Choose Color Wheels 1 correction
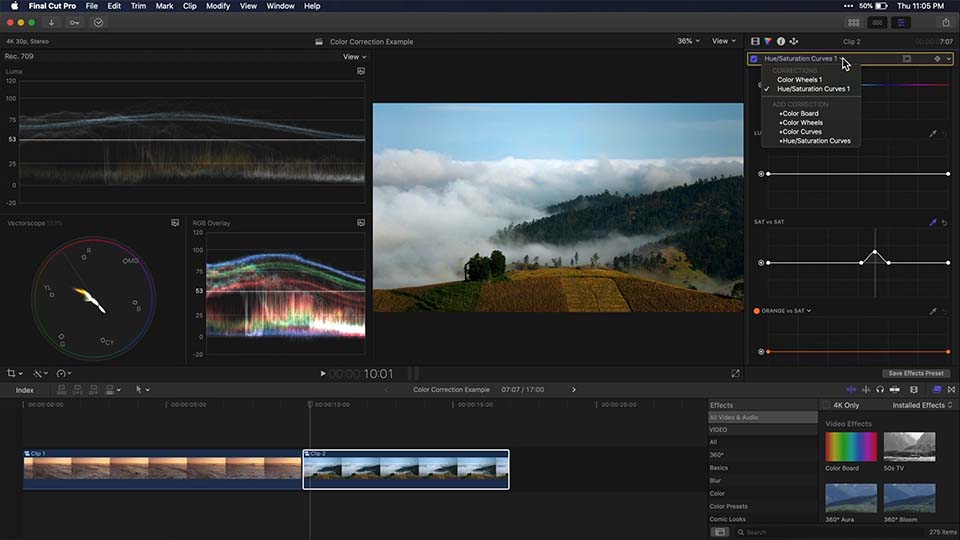 [800, 80]
